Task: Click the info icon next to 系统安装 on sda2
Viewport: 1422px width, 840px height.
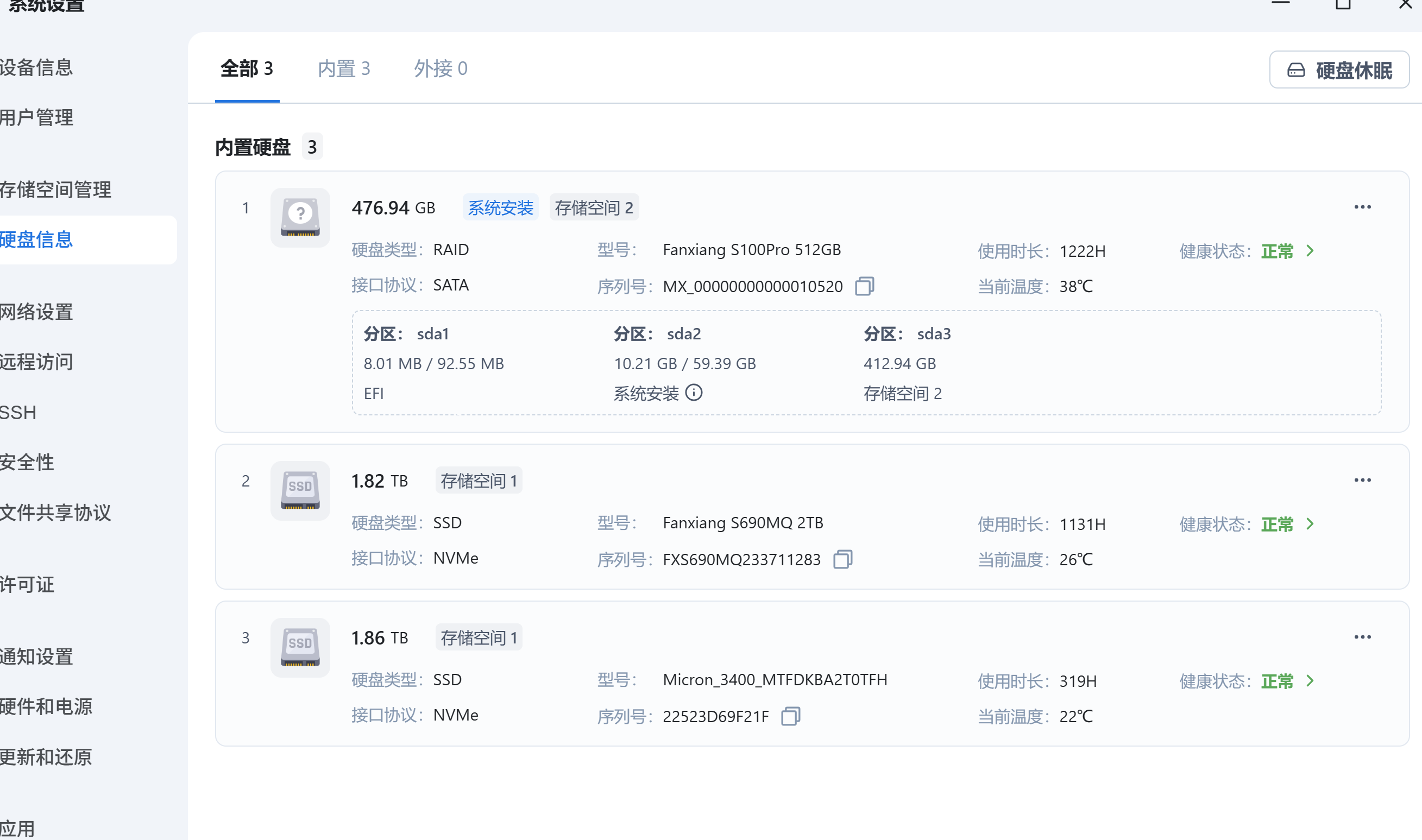Action: point(694,393)
